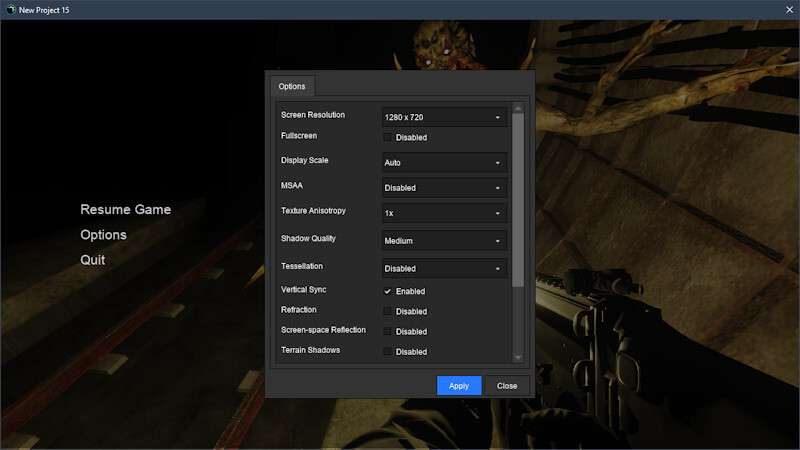Open the Shadow Quality dropdown
Viewport: 800px width, 450px height.
444,240
